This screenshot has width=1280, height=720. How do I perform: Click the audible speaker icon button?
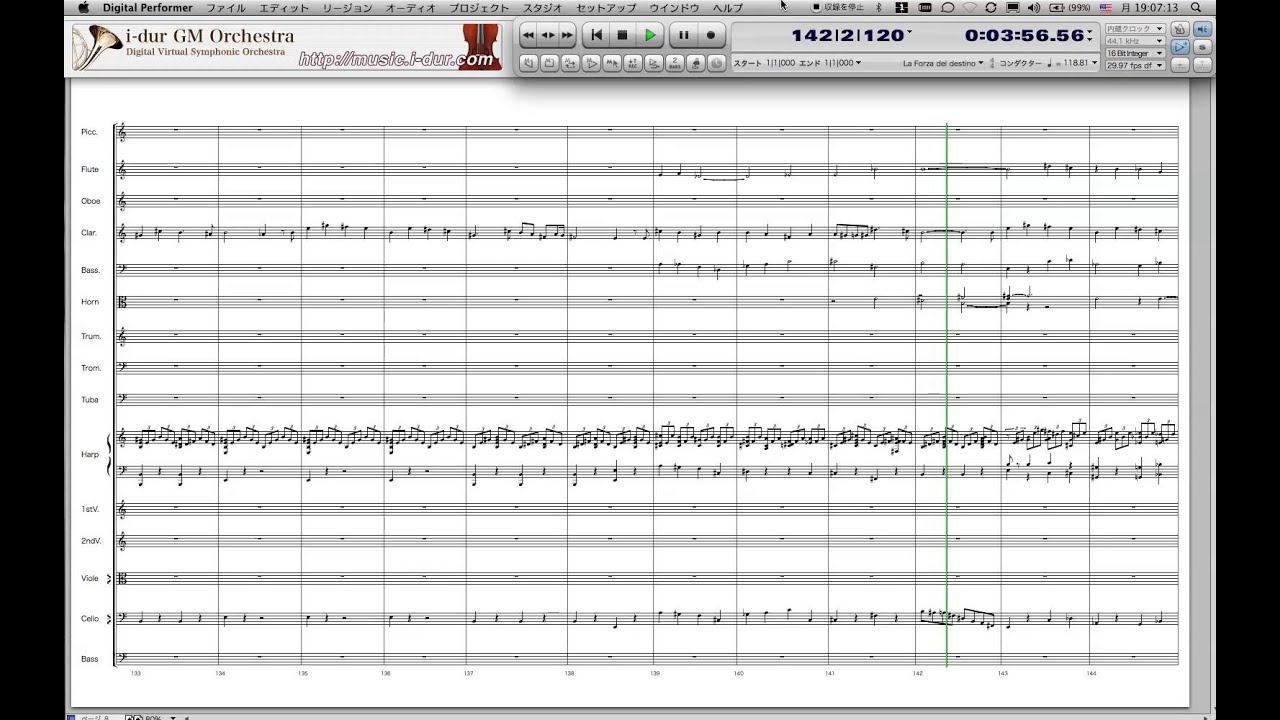click(1203, 29)
